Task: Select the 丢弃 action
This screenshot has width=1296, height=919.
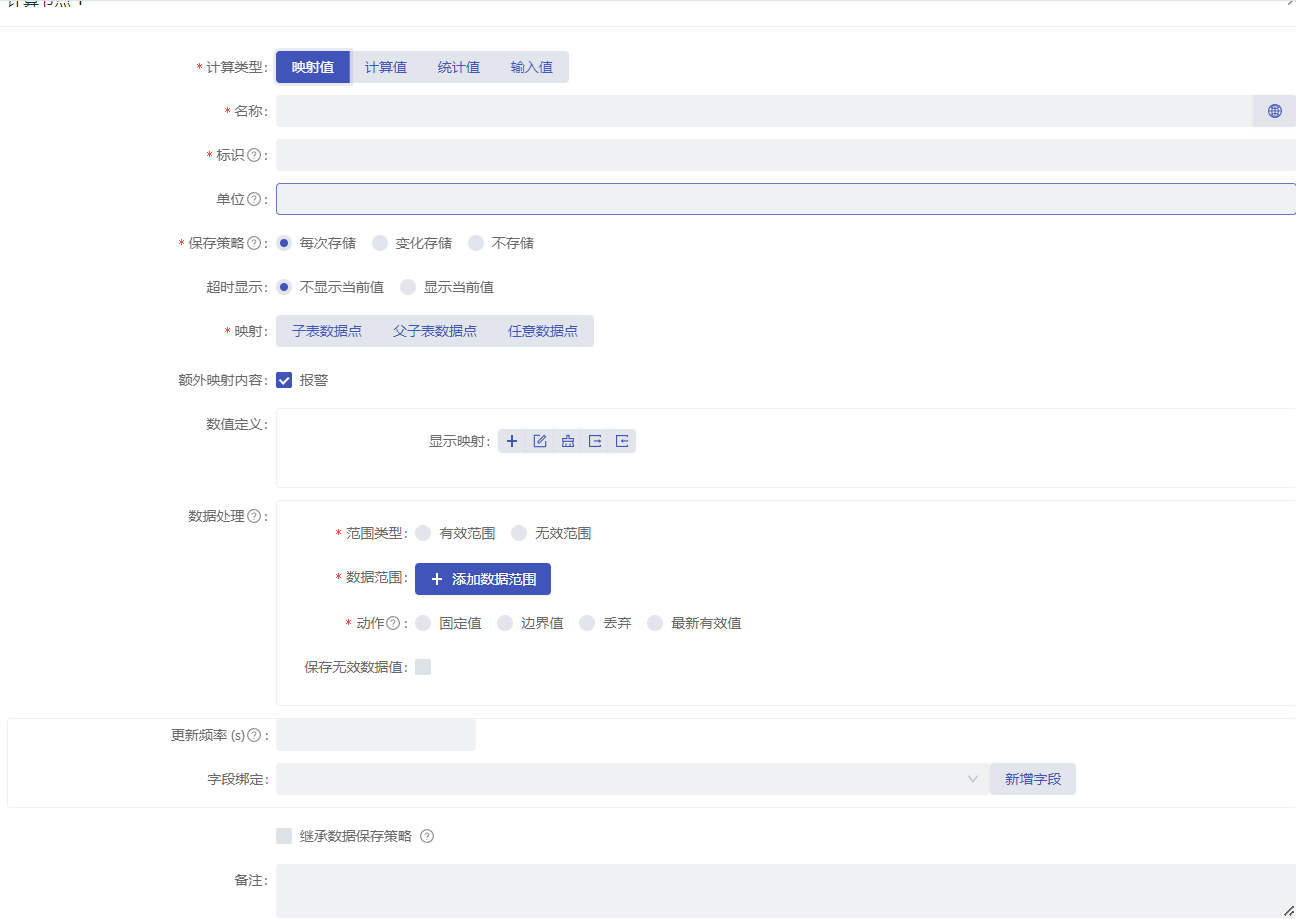Action: (587, 623)
